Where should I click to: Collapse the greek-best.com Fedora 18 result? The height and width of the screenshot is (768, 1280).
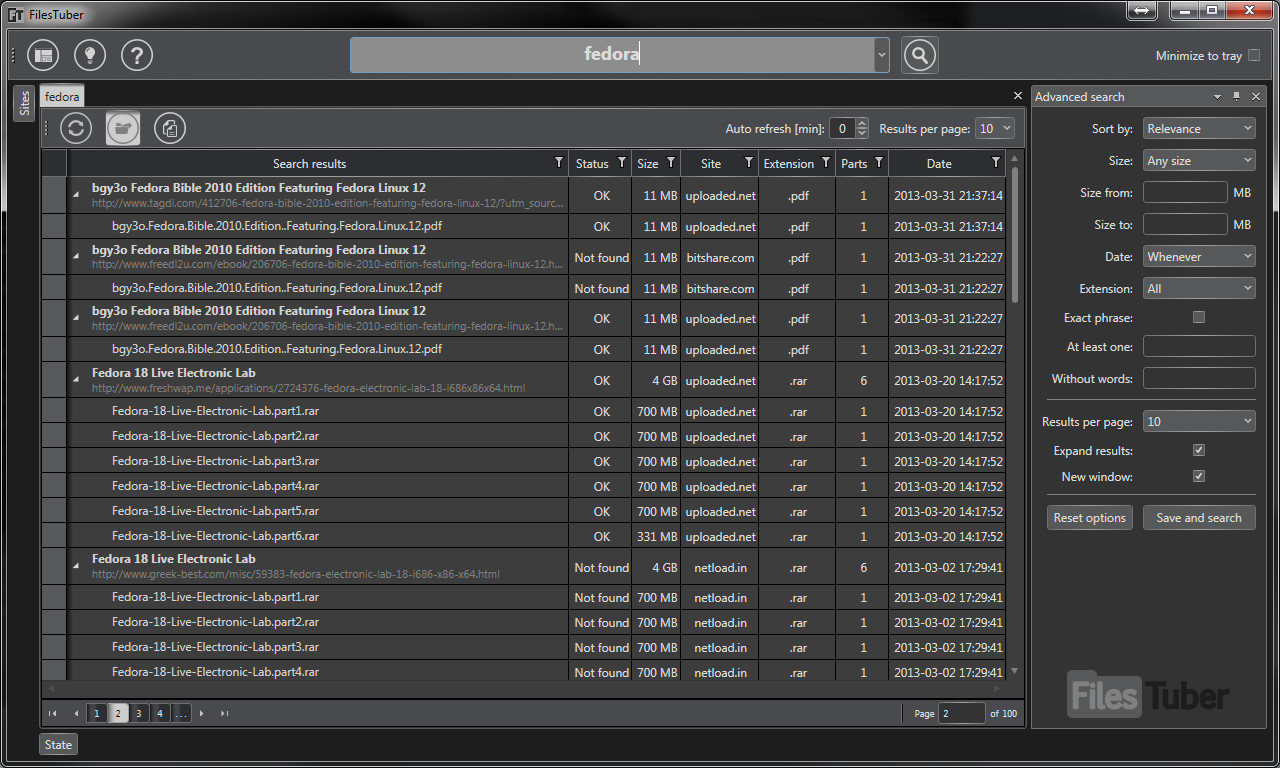tap(77, 566)
